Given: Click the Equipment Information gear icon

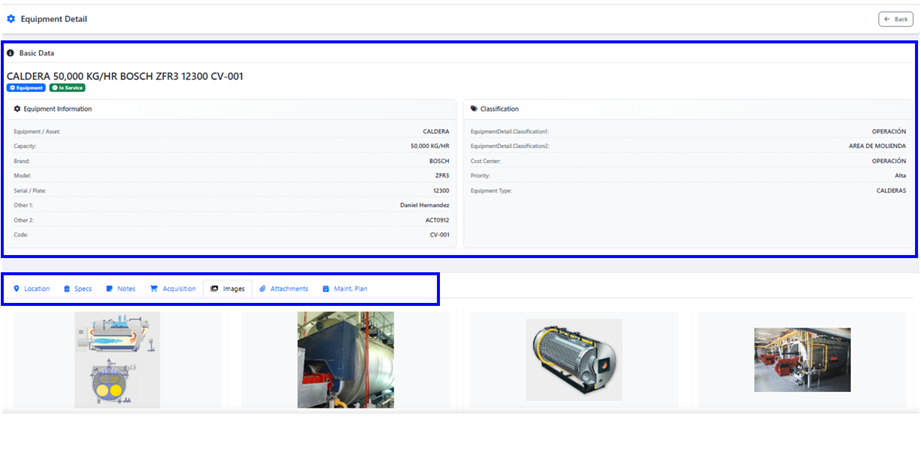Looking at the screenshot, I should click(x=17, y=109).
